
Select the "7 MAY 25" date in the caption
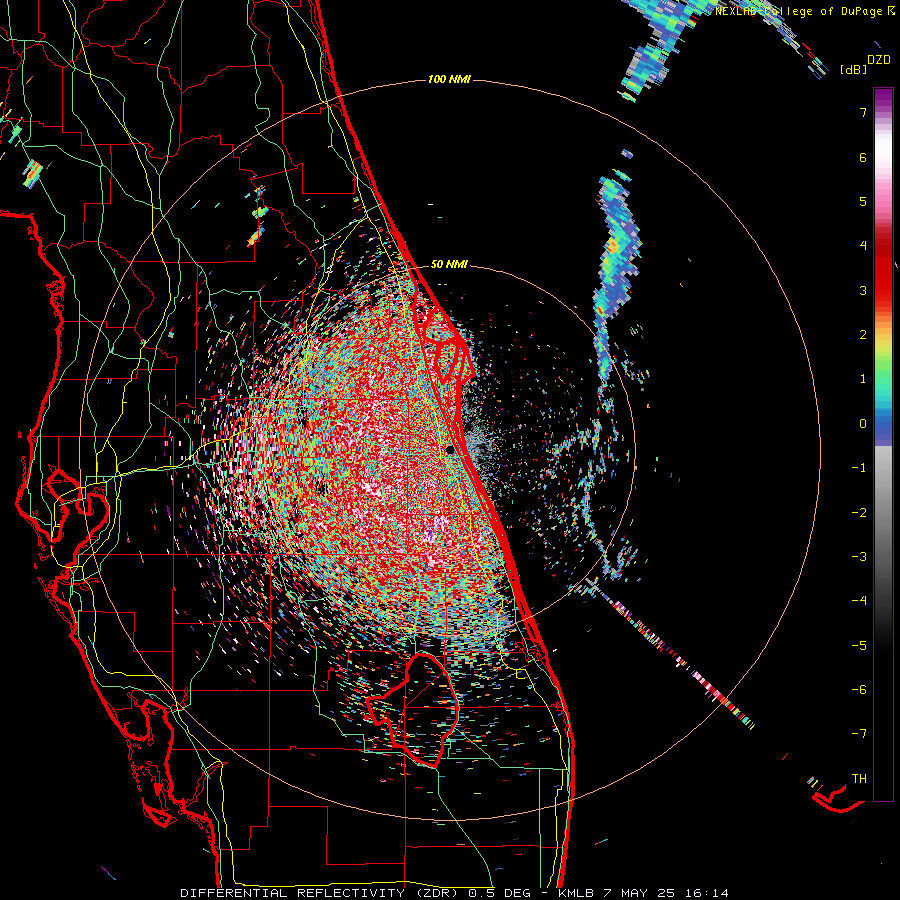point(640,893)
